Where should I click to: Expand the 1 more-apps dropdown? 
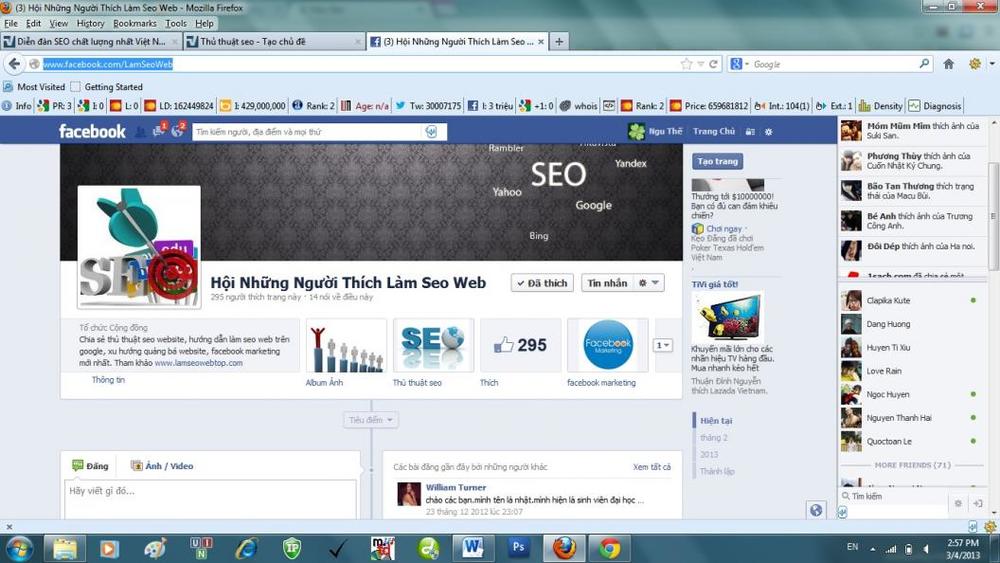click(x=663, y=345)
